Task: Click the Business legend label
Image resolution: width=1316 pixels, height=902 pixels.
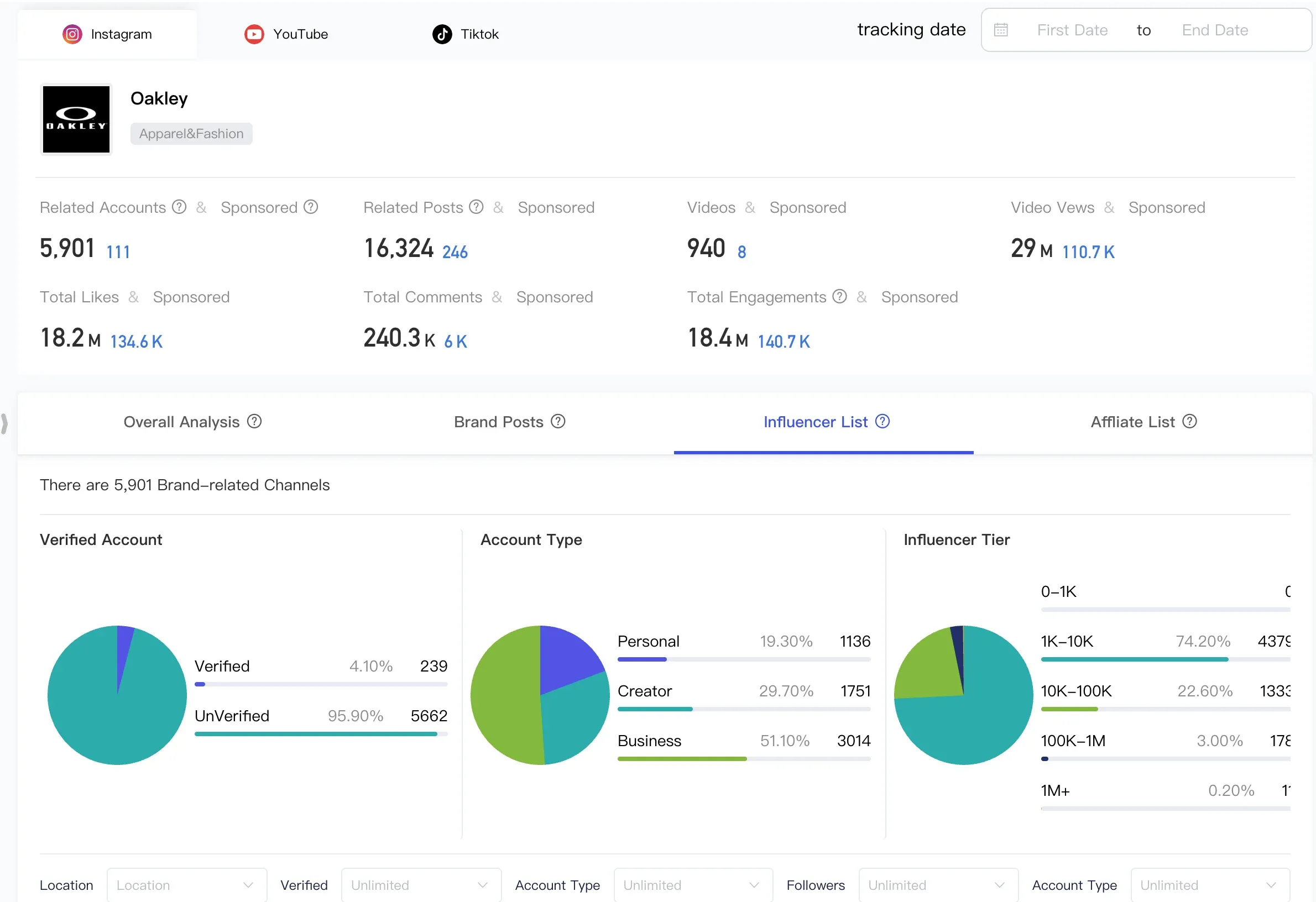Action: [x=650, y=741]
